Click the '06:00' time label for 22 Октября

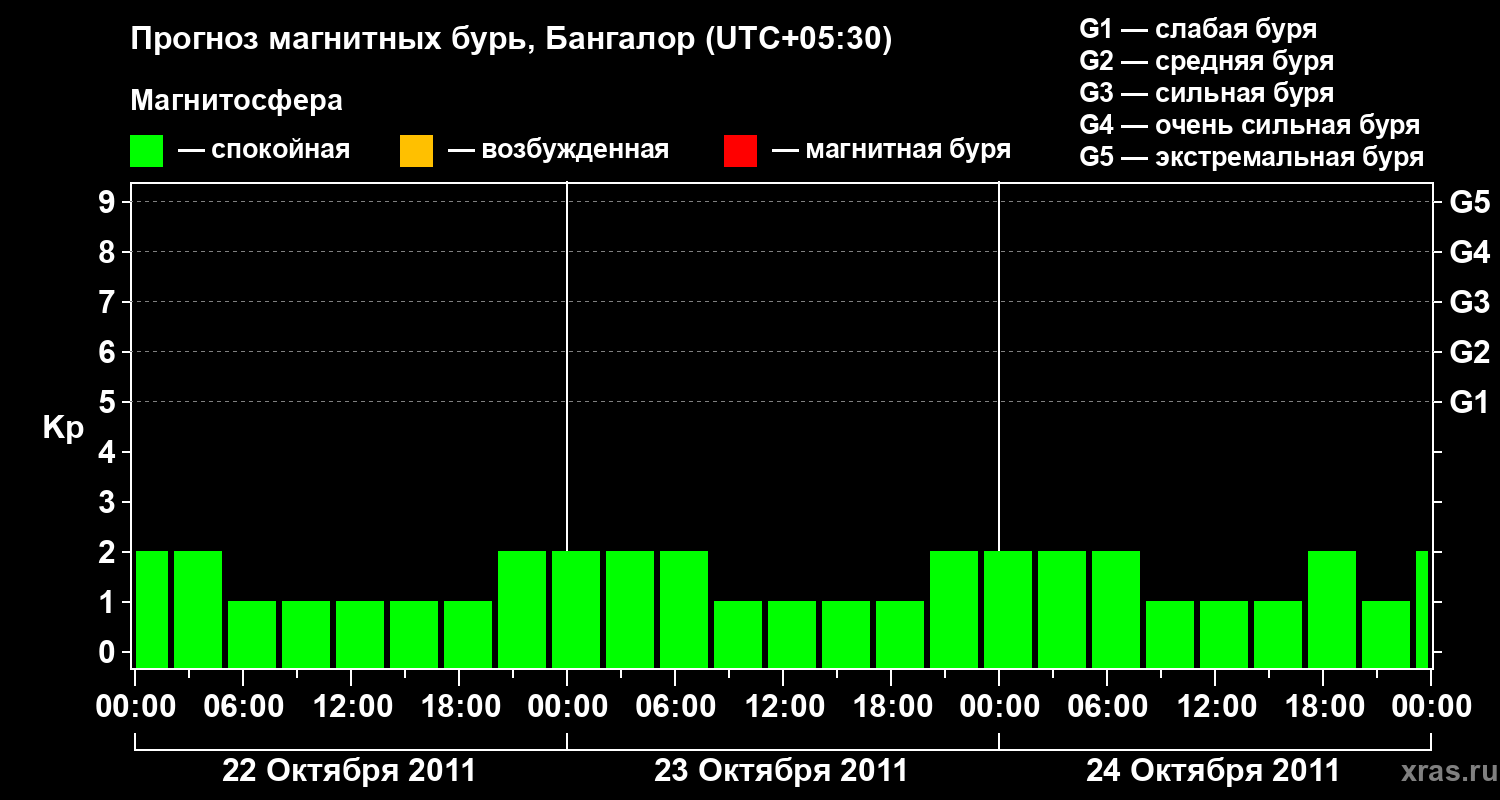(243, 707)
